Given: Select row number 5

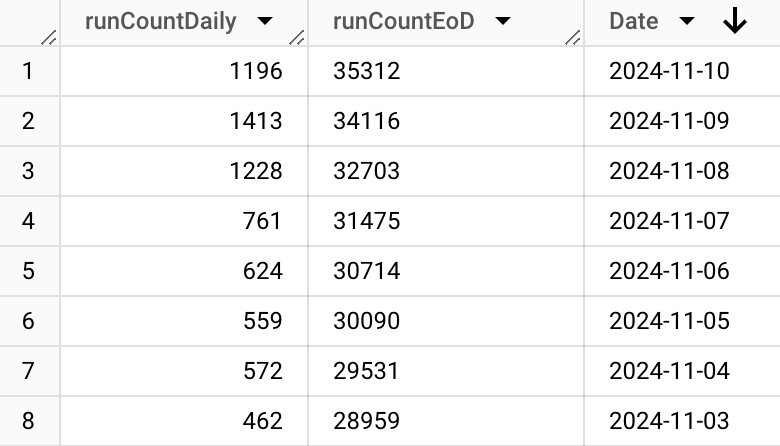Looking at the screenshot, I should (x=29, y=271).
